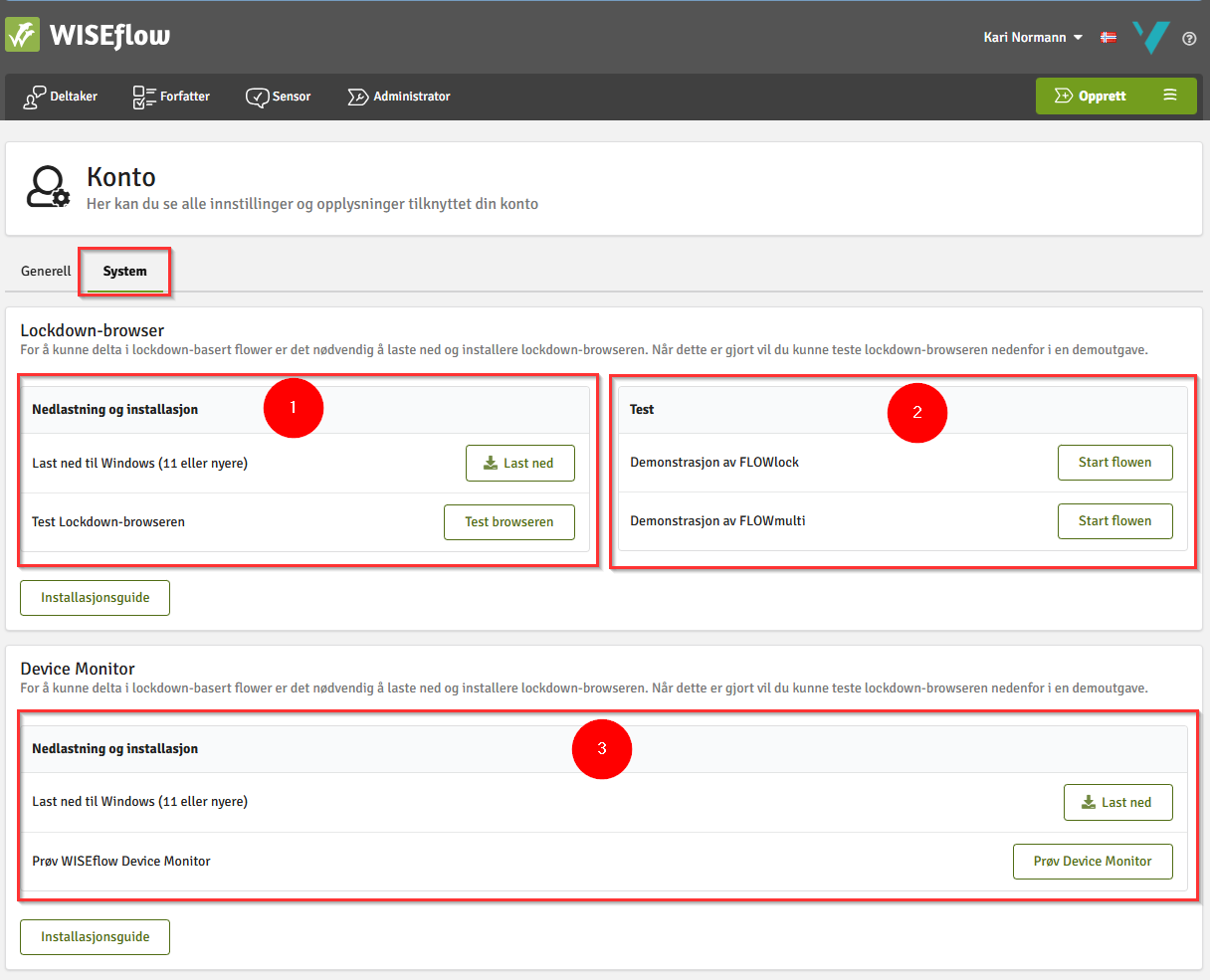Image resolution: width=1210 pixels, height=980 pixels.
Task: Click the WISEflow logo icon
Action: pyautogui.click(x=23, y=36)
